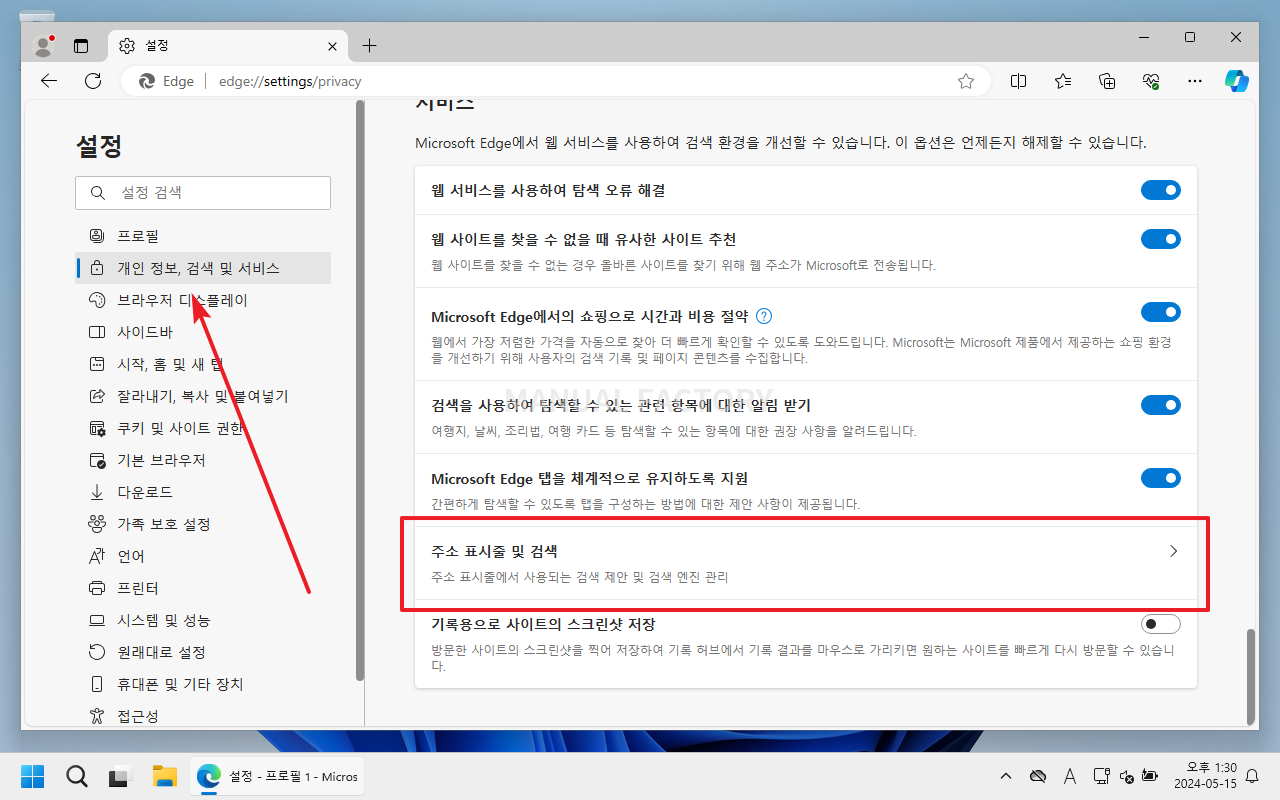Toggle 관련 항목에 대한 알림 받기 switch
This screenshot has width=1280, height=800.
1160,405
